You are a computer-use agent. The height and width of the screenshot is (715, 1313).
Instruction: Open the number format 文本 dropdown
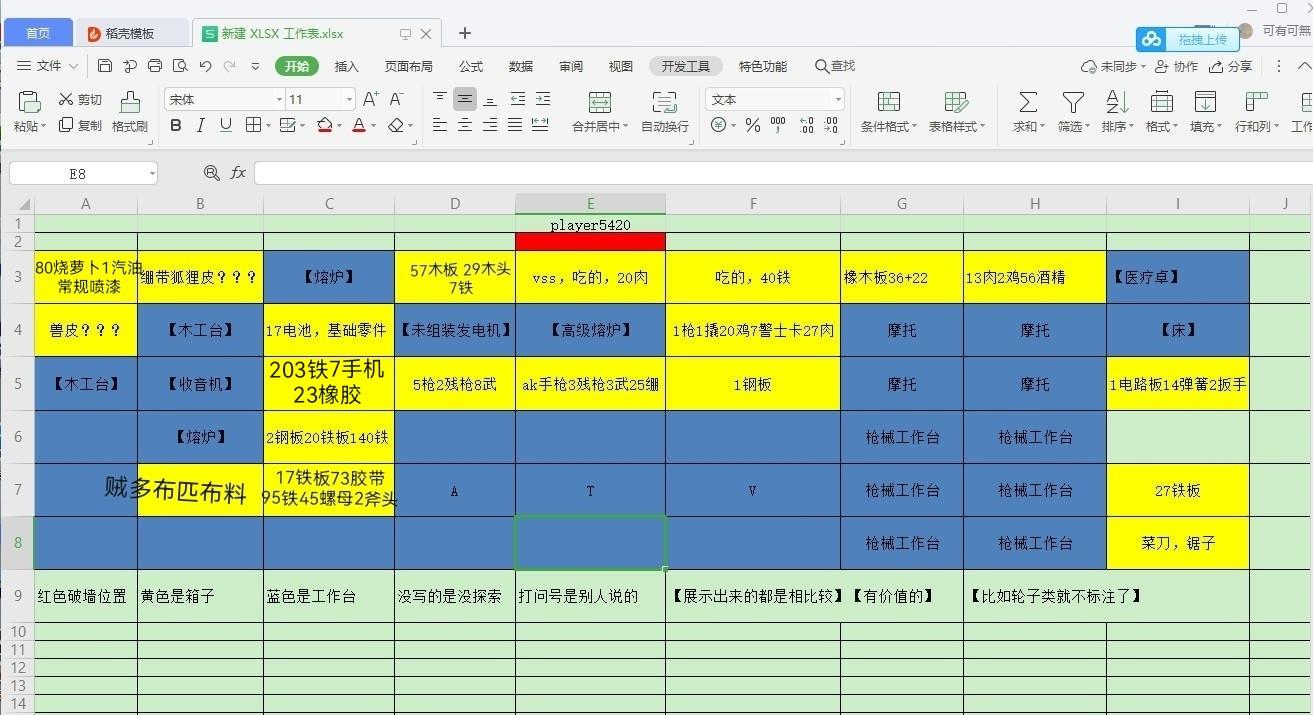[837, 99]
